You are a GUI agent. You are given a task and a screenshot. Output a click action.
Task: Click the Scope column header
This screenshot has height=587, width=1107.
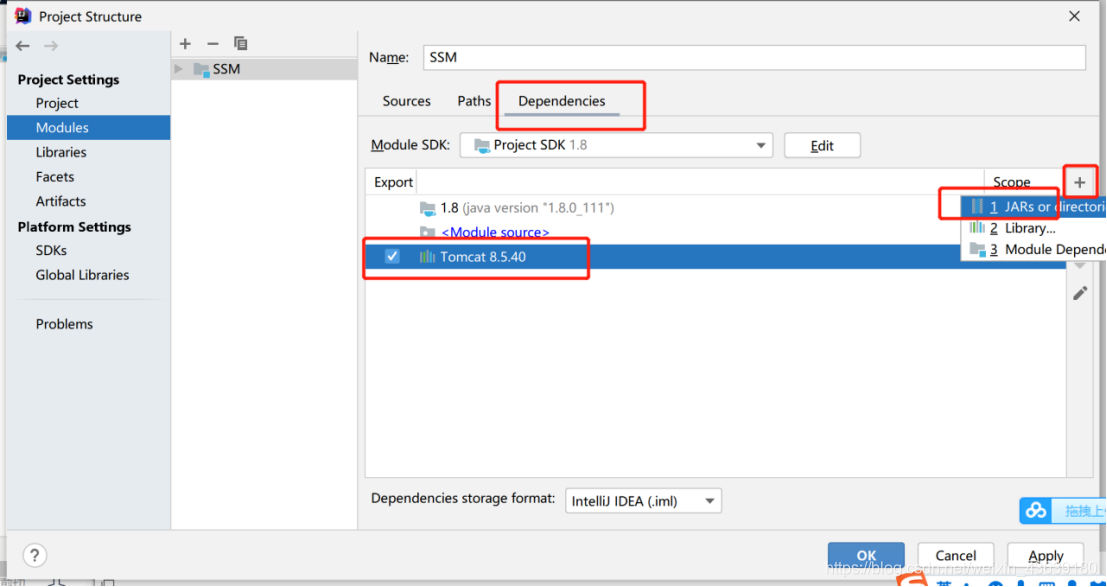(1012, 182)
